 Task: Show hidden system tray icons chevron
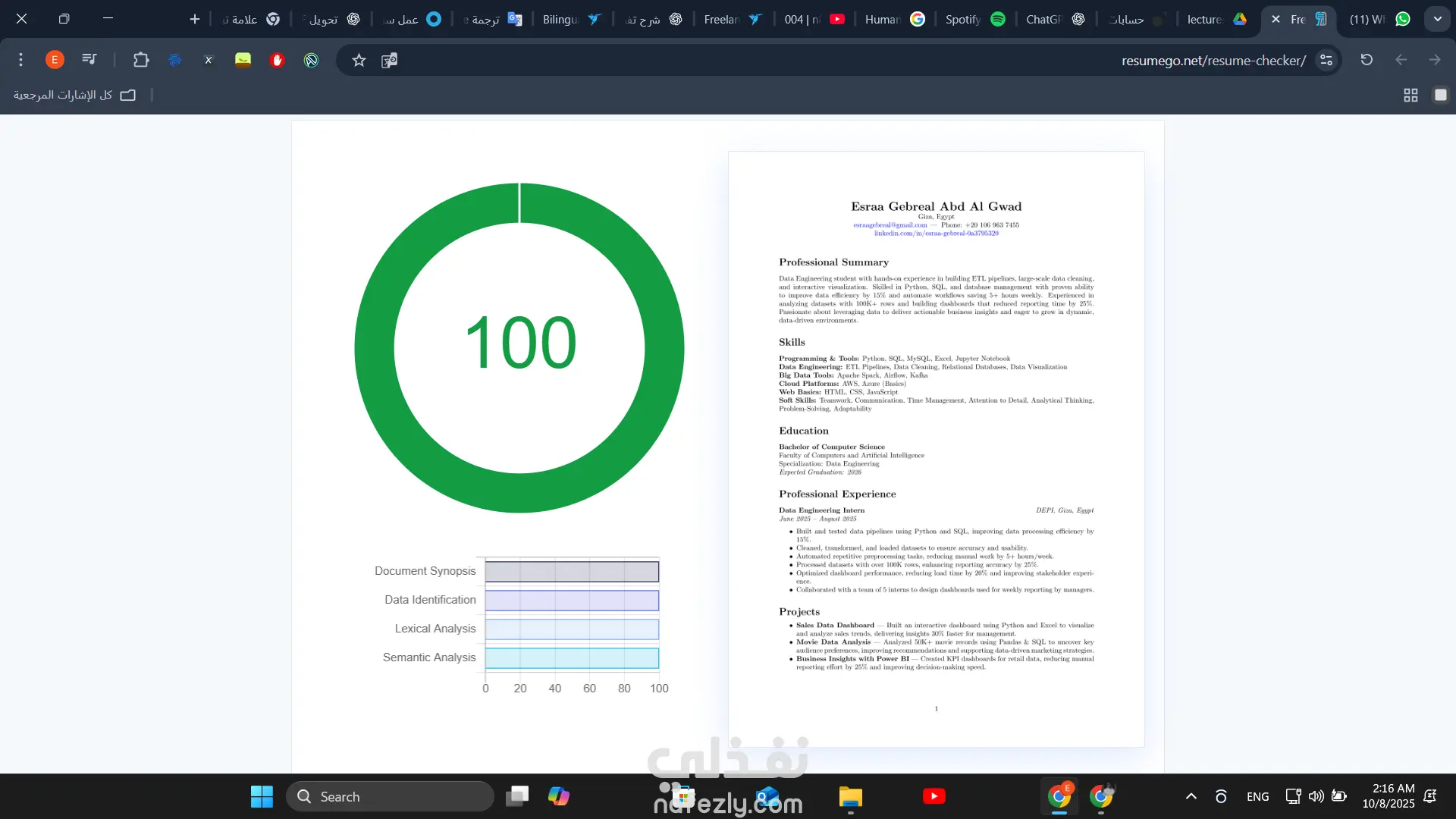click(x=1191, y=796)
